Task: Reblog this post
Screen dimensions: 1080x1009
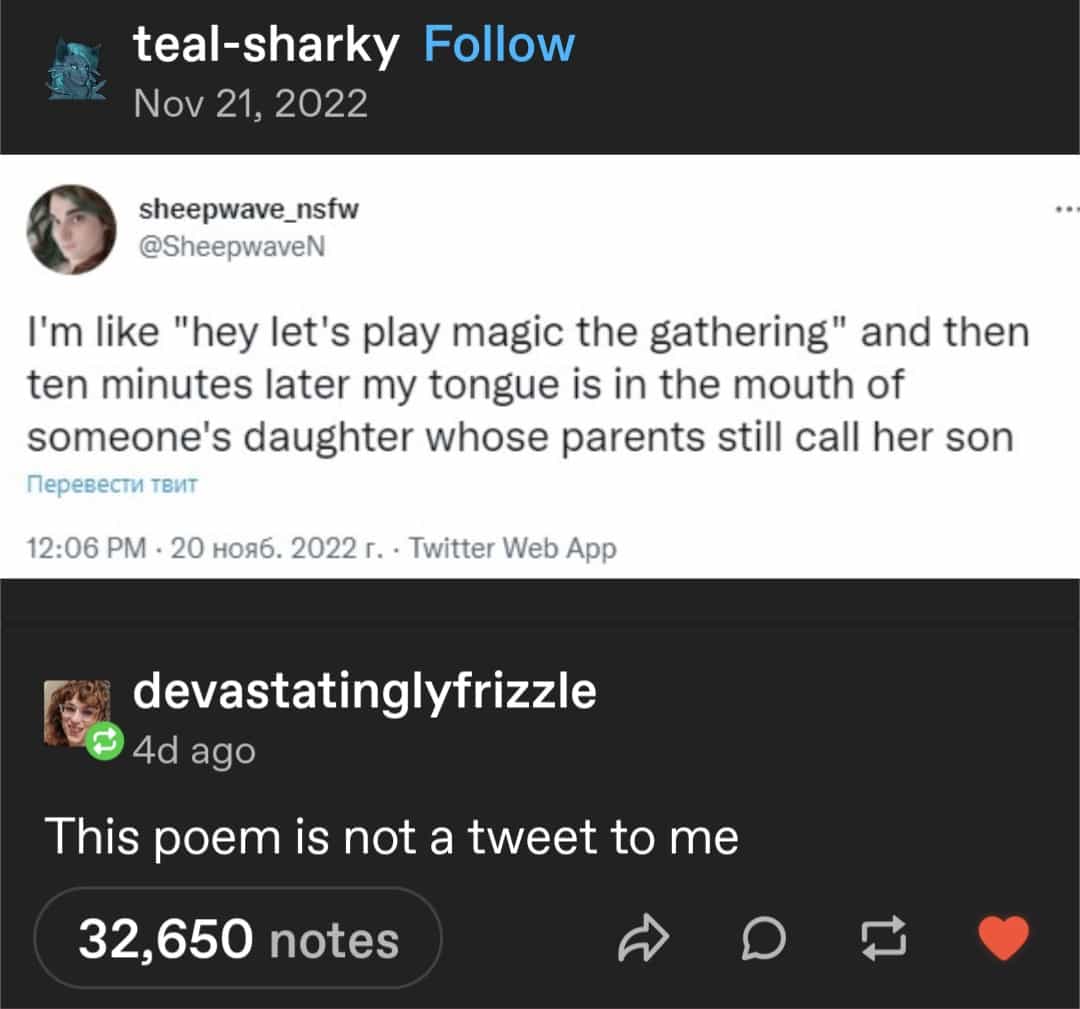Action: [885, 938]
